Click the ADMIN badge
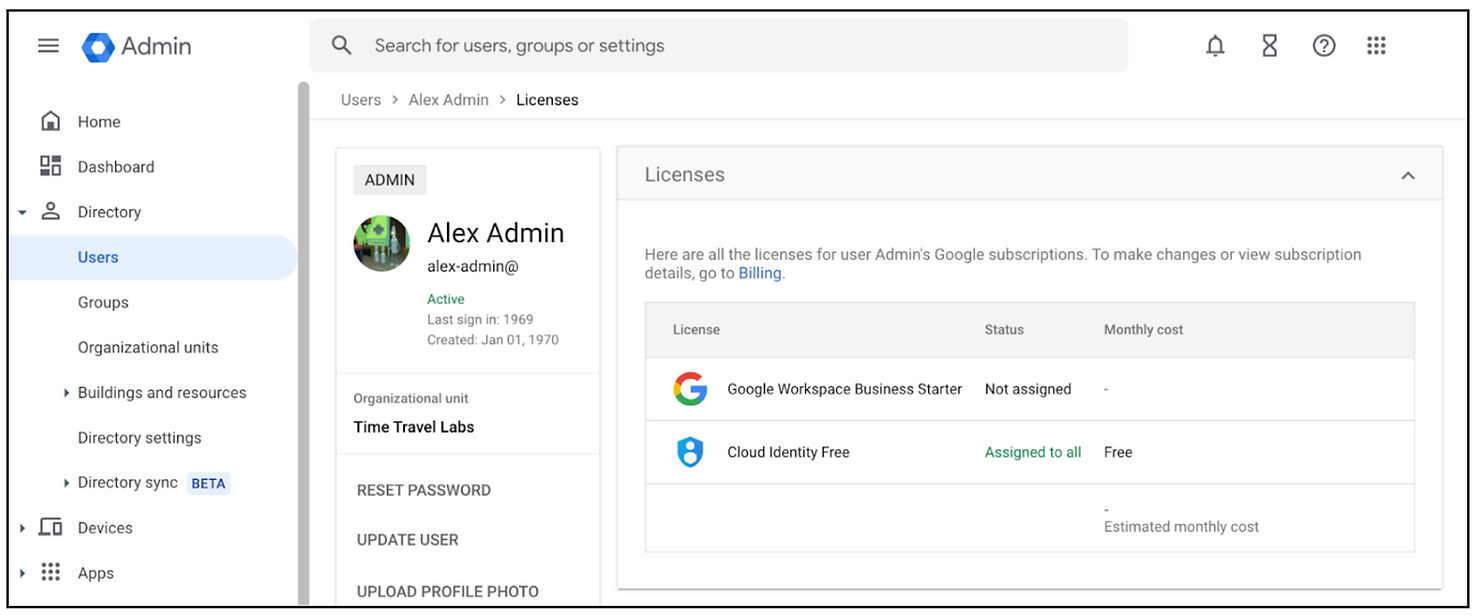The height and width of the screenshot is (616, 1480). point(390,180)
